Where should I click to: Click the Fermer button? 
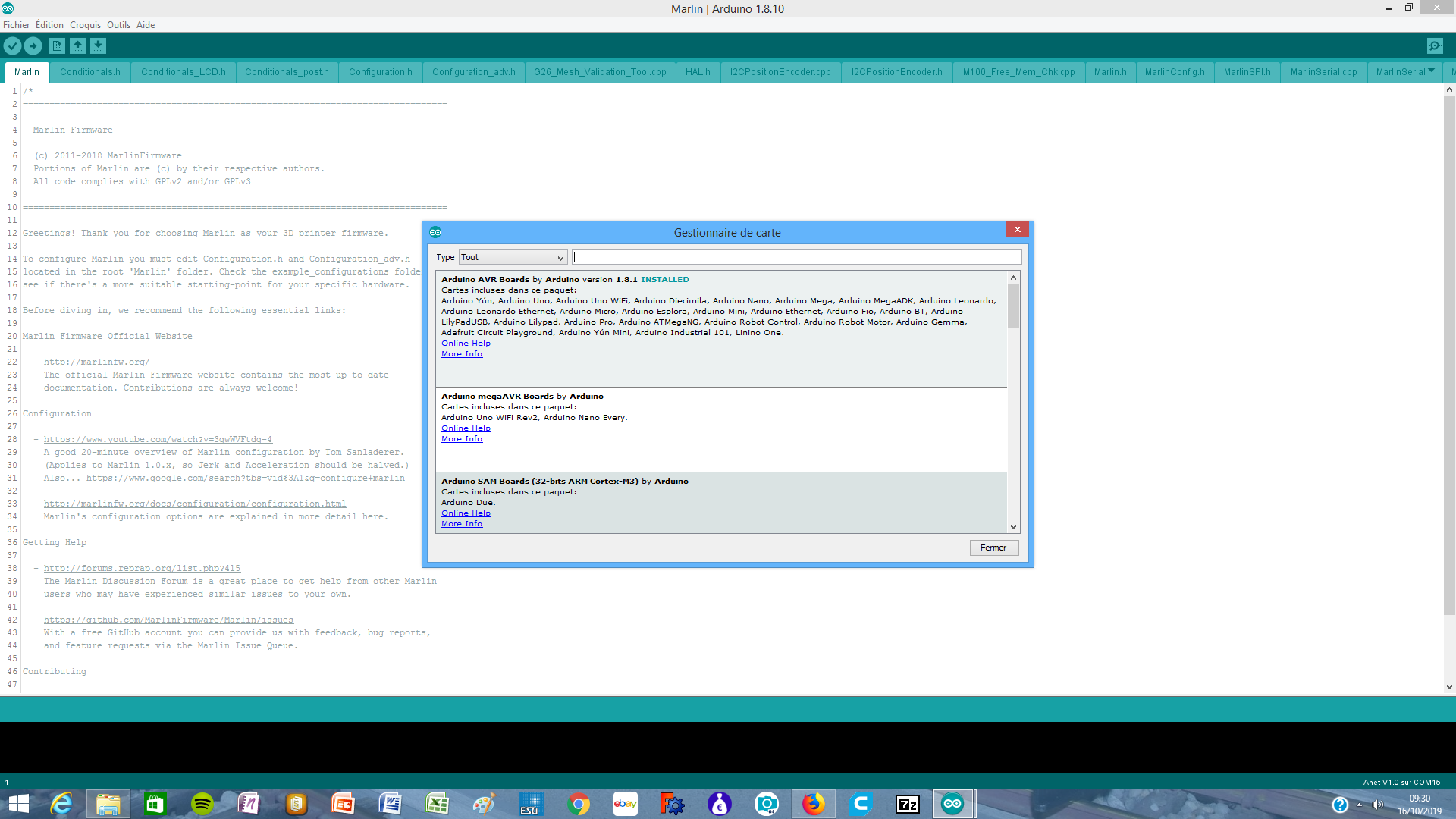tap(993, 548)
